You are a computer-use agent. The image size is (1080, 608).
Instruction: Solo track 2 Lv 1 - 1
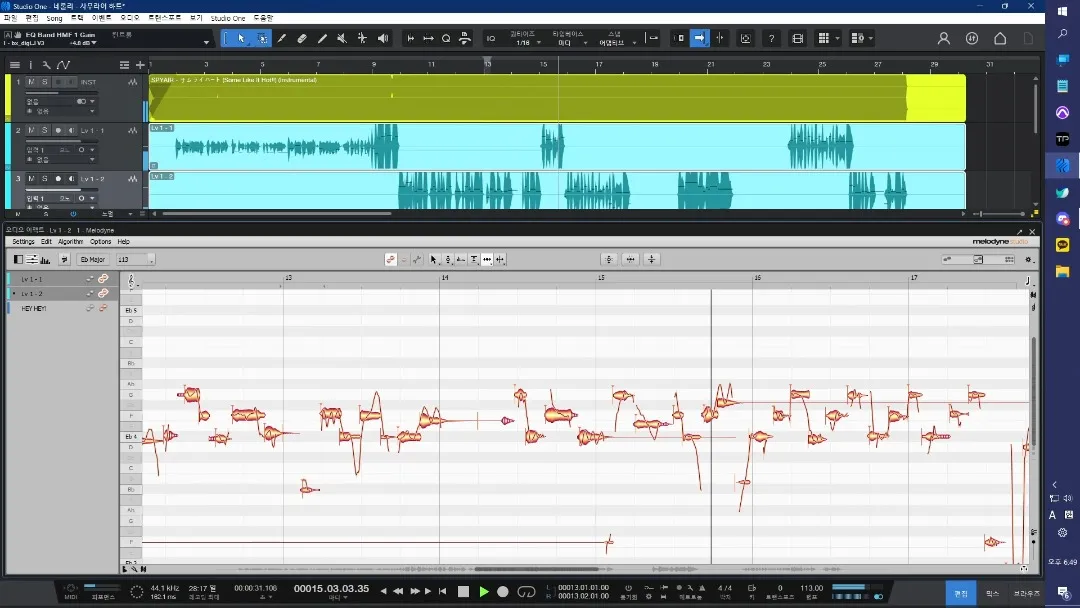point(45,130)
